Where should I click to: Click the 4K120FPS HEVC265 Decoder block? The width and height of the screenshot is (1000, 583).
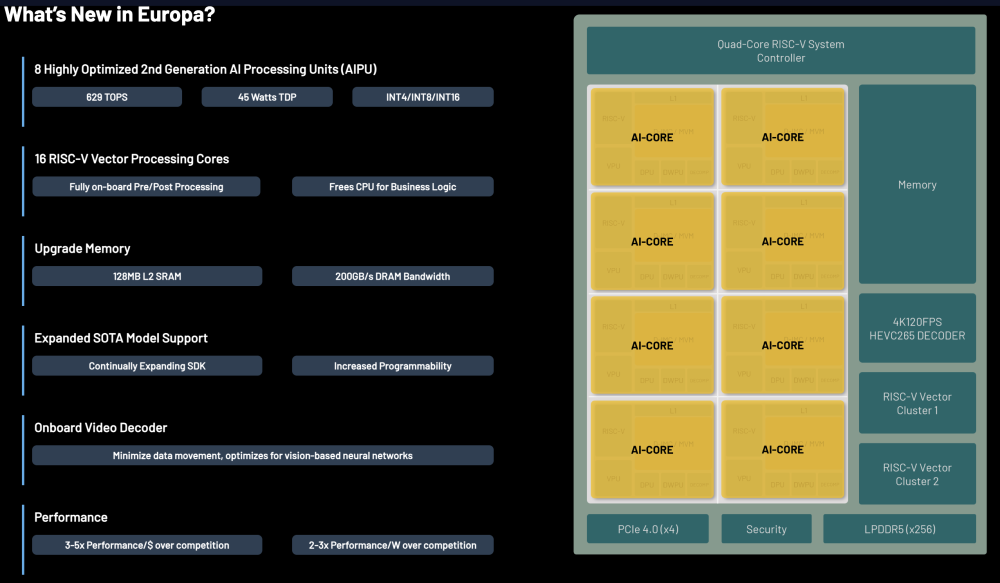(917, 328)
